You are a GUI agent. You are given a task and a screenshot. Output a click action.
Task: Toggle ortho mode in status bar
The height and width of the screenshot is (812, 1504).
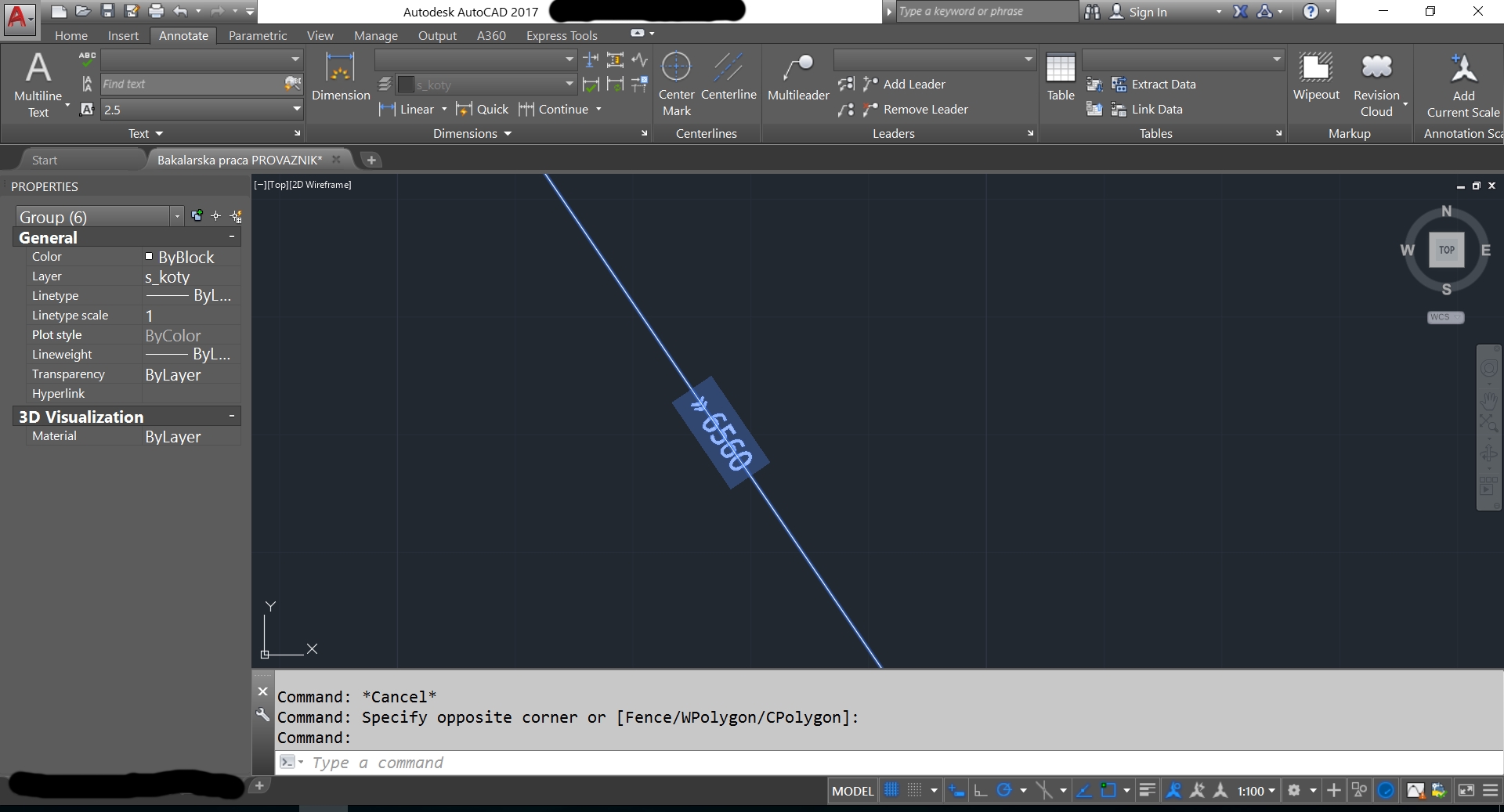point(980,791)
